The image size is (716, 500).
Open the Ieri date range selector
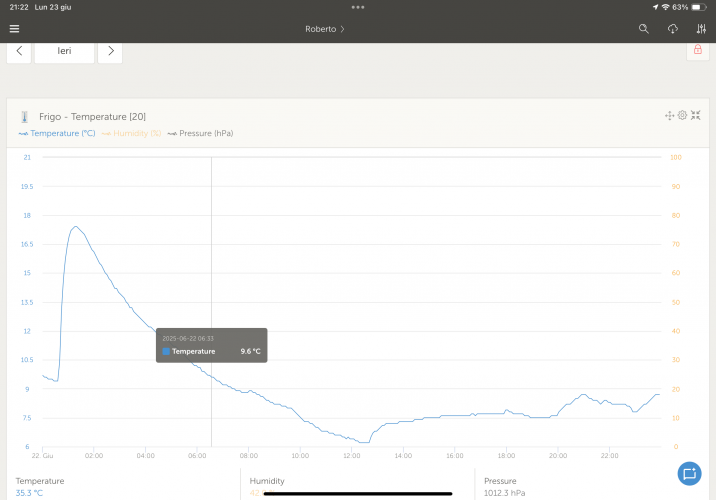click(x=64, y=50)
